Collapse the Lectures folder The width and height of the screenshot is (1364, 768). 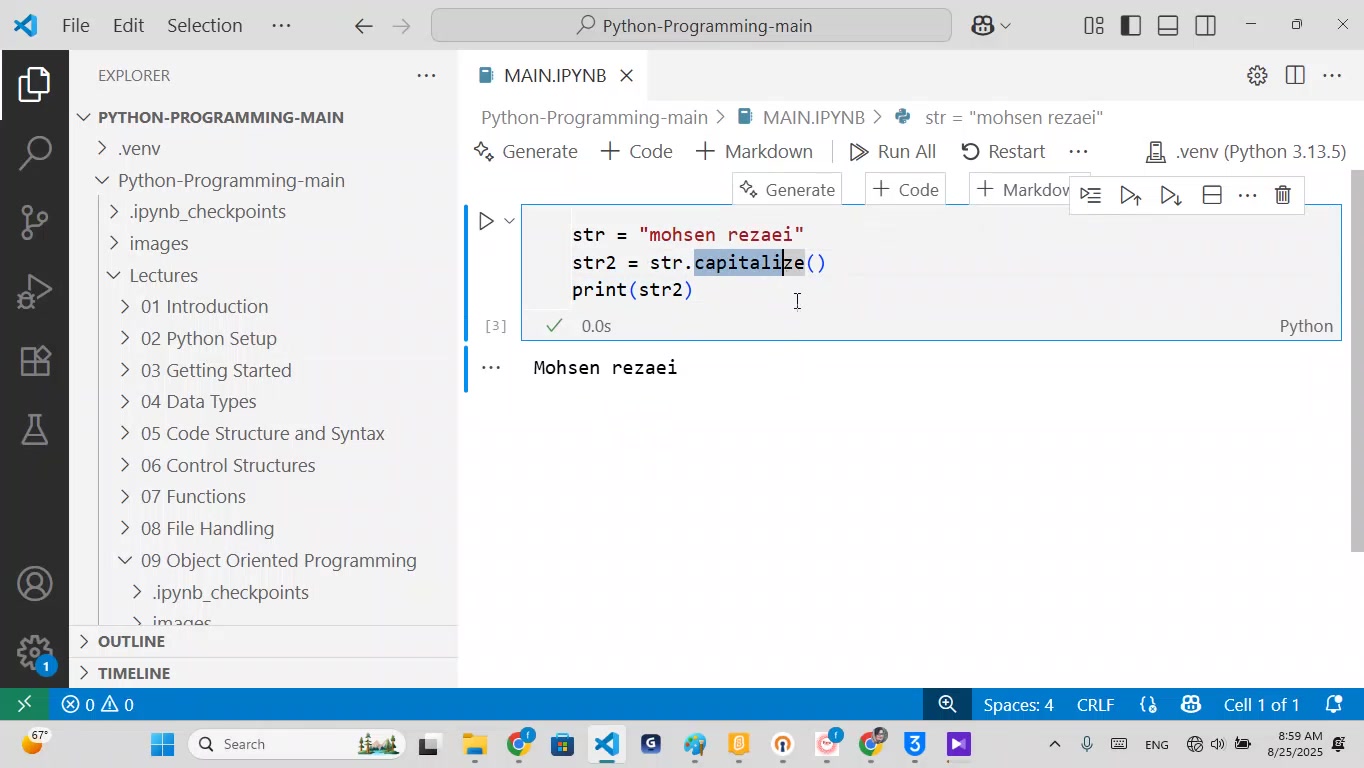[113, 275]
